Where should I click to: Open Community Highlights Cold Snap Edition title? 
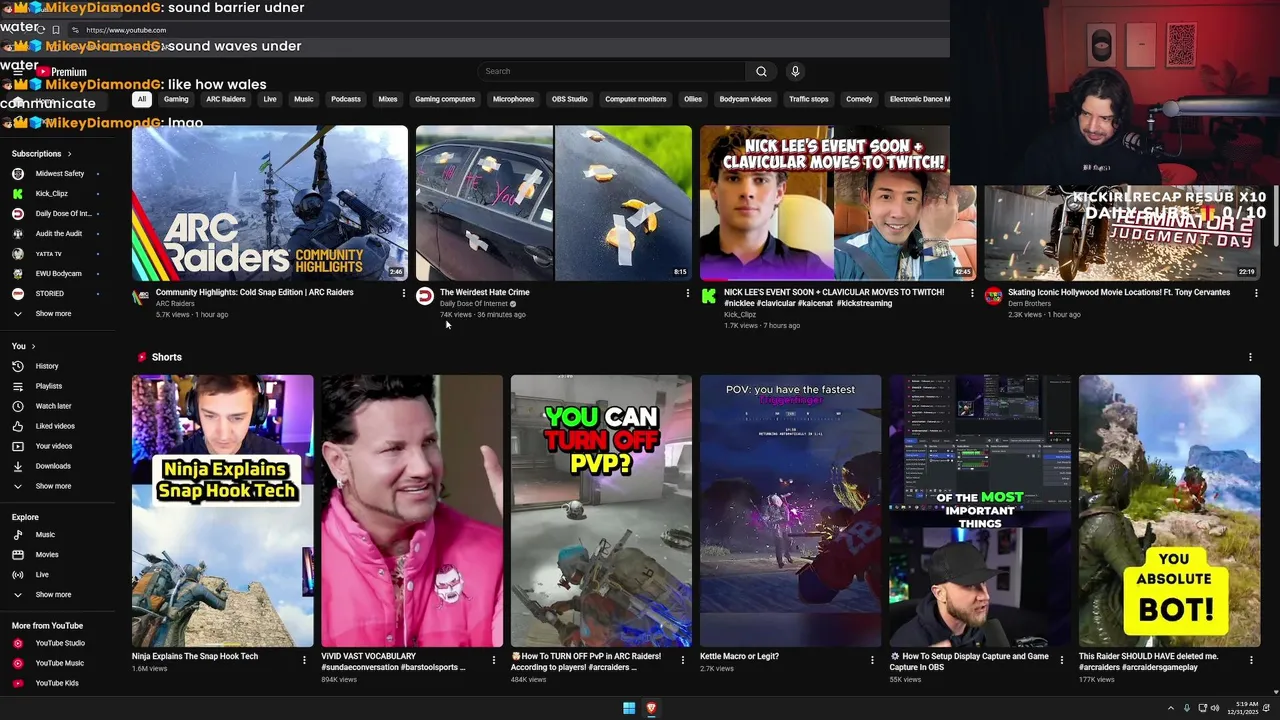tap(254, 292)
